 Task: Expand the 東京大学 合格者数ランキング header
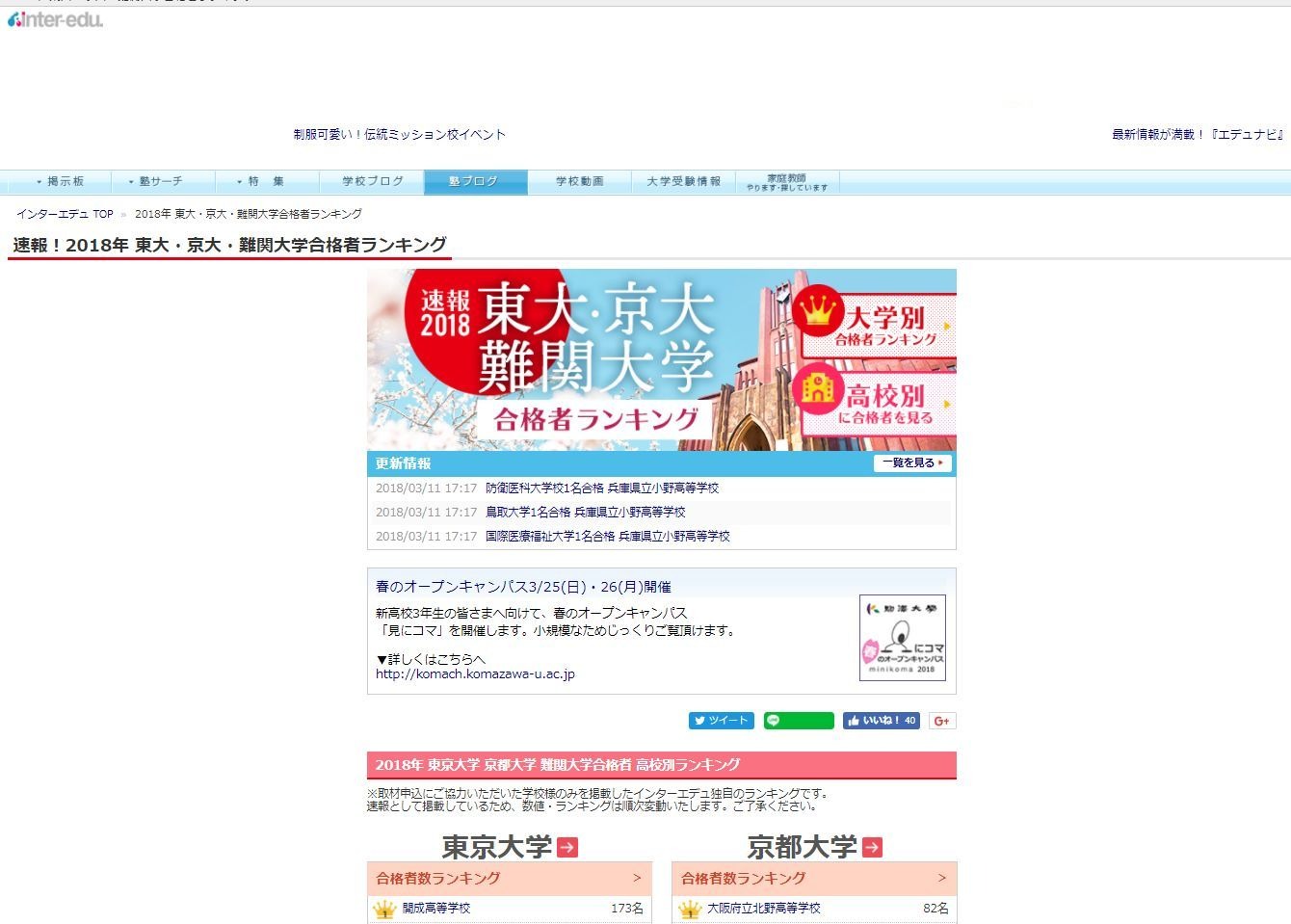509,878
